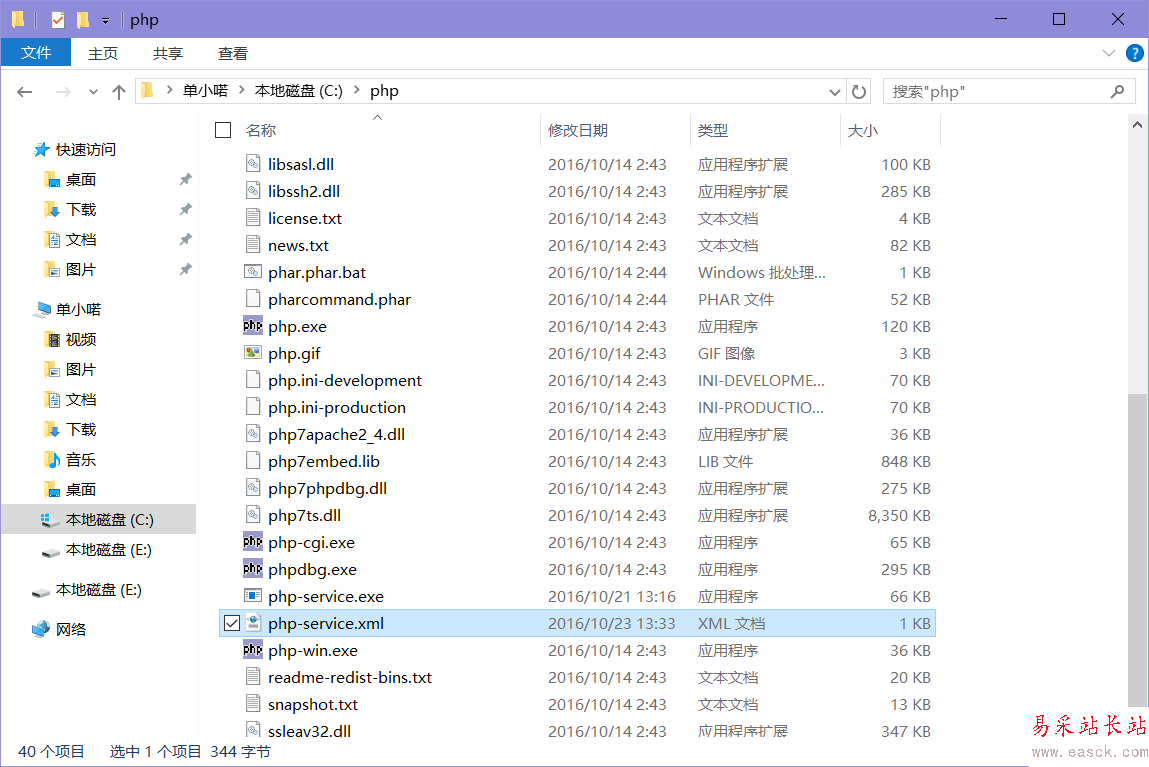This screenshot has width=1149, height=767.
Task: Click the php-win.exe file icon
Action: click(253, 651)
